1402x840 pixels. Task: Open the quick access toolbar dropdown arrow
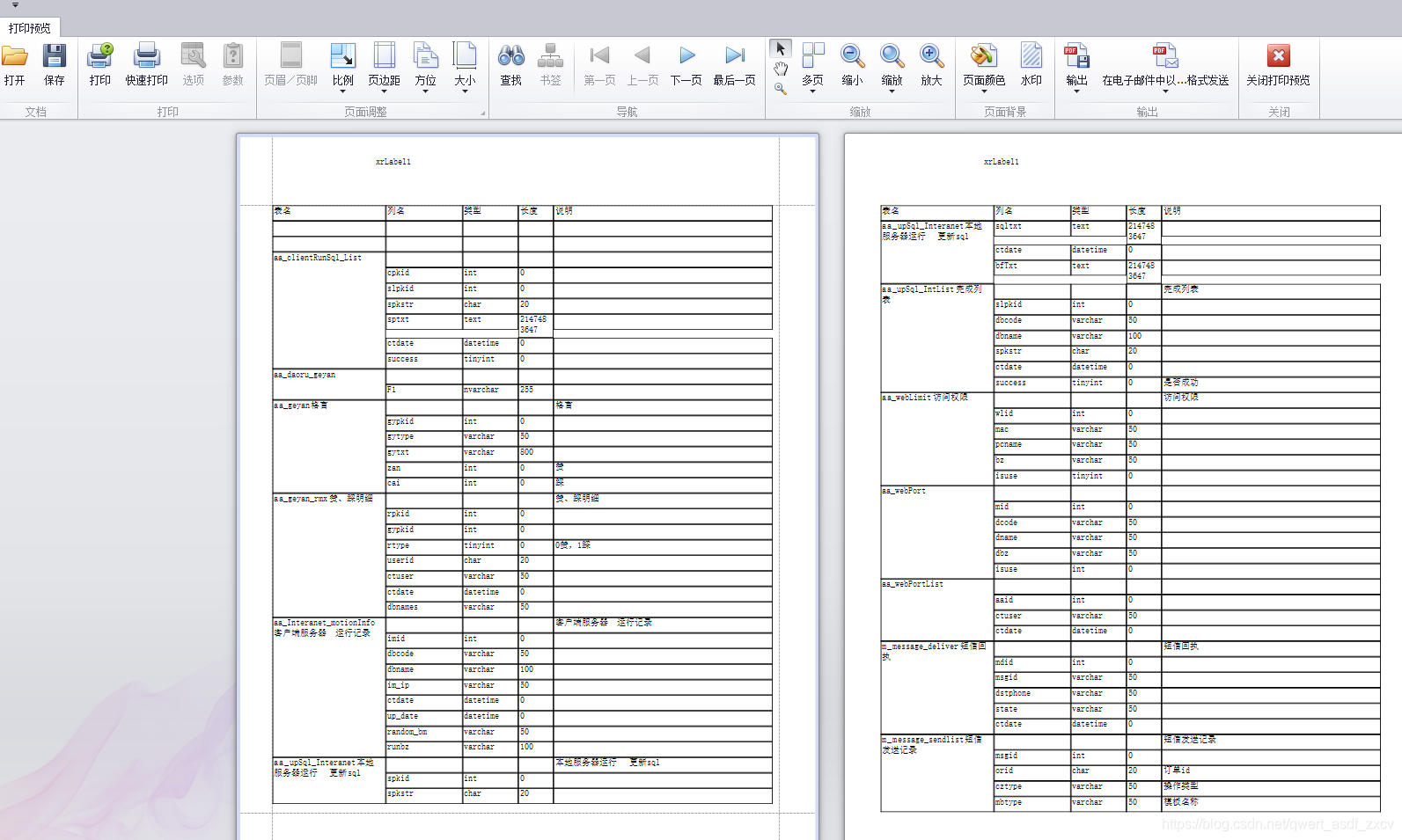pyautogui.click(x=15, y=5)
